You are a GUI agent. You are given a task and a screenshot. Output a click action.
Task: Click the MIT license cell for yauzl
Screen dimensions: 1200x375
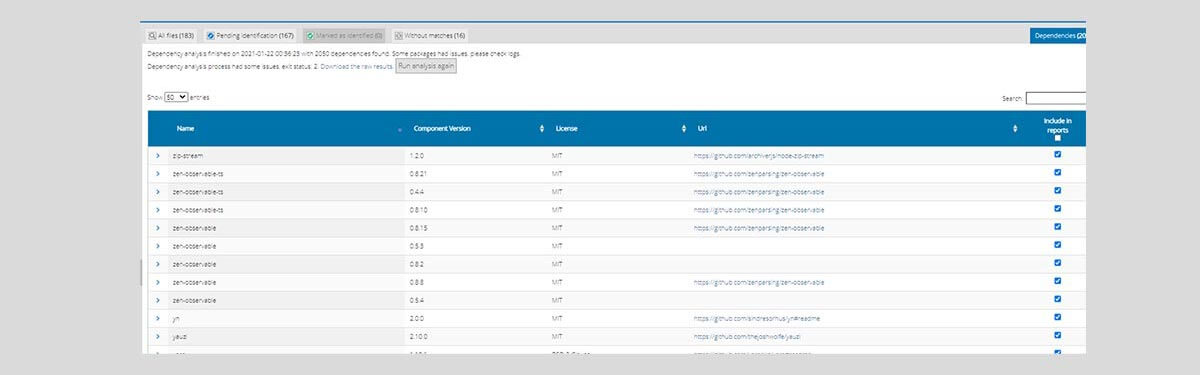557,337
